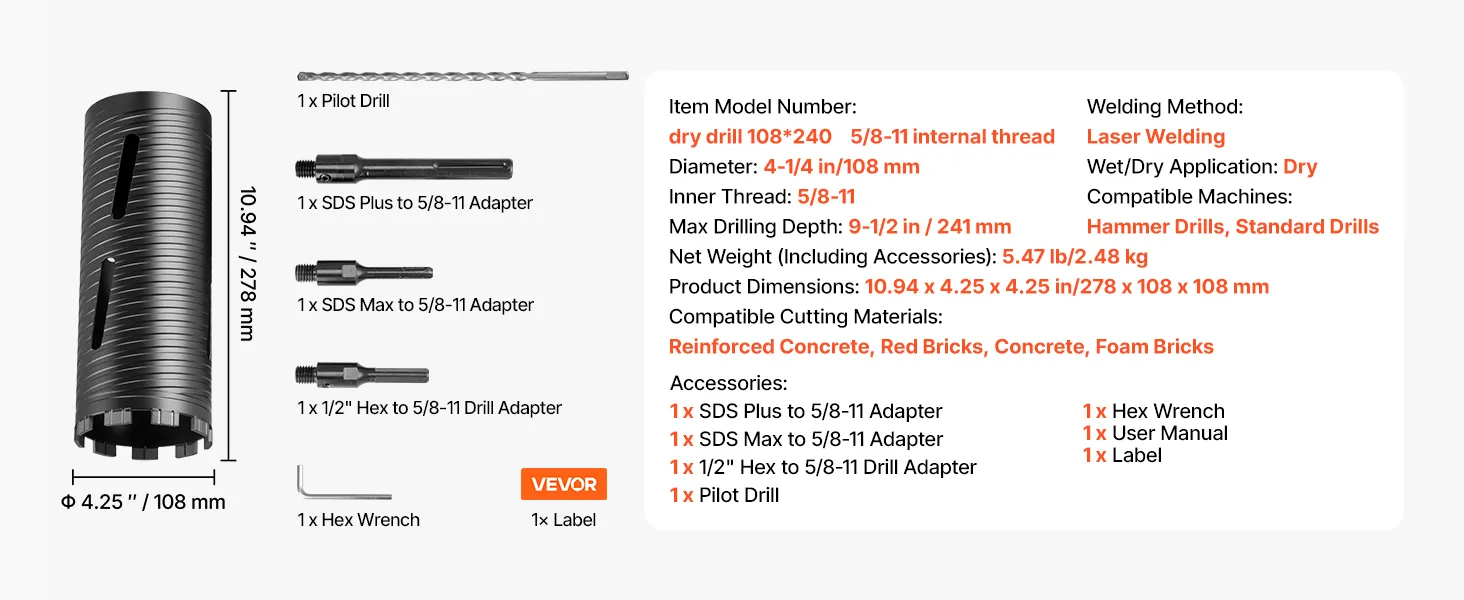Viewport: 1464px width, 600px height.
Task: Click the Product Dimensions specification line
Action: 968,287
